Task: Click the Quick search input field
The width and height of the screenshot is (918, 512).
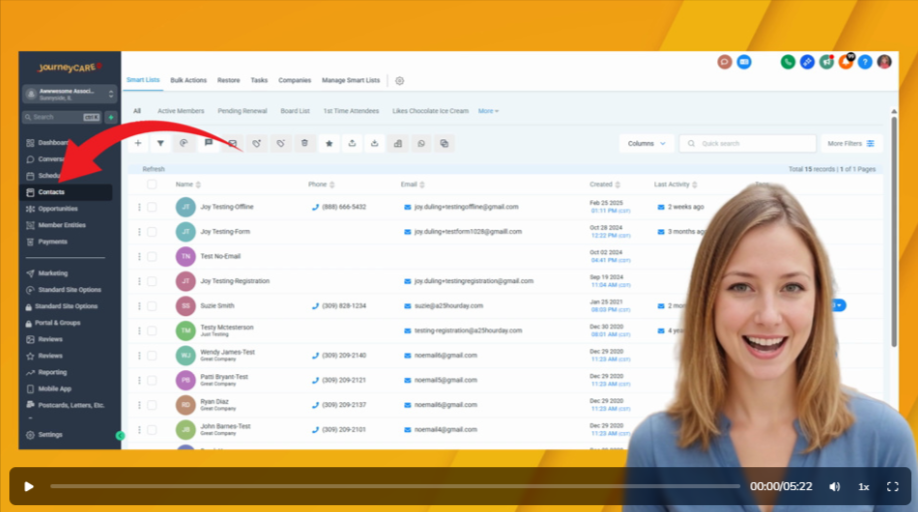Action: (x=748, y=144)
